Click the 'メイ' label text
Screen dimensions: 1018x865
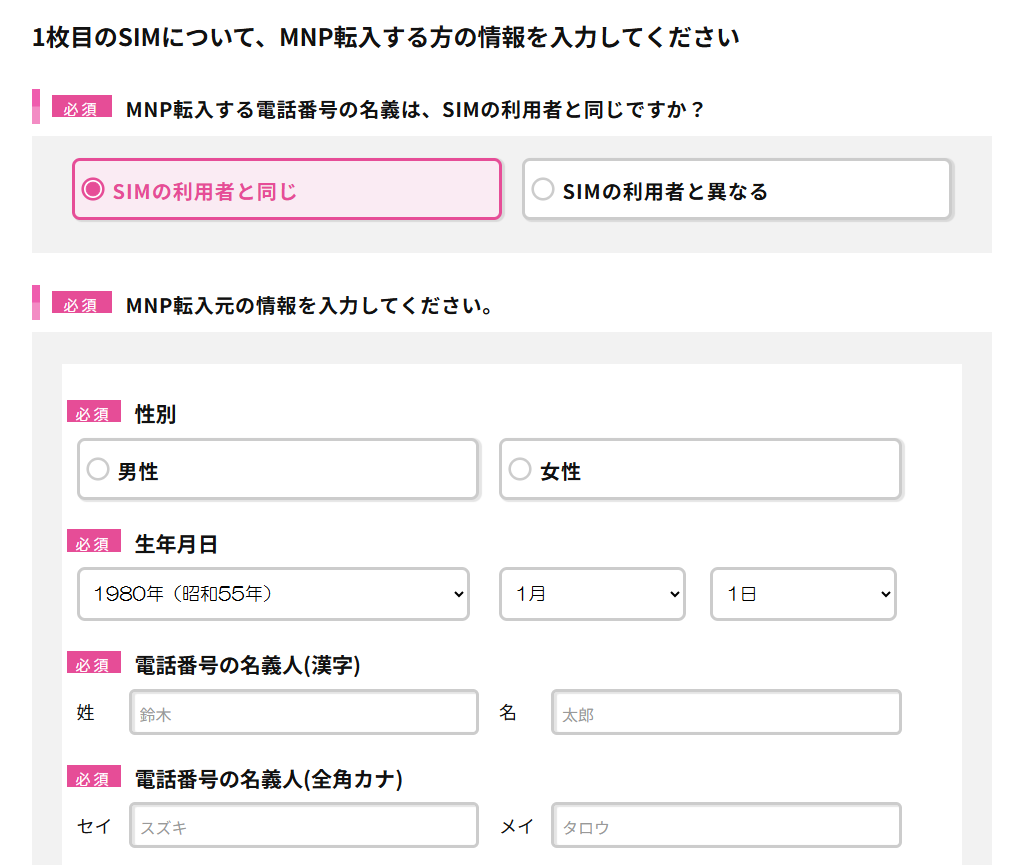[517, 826]
